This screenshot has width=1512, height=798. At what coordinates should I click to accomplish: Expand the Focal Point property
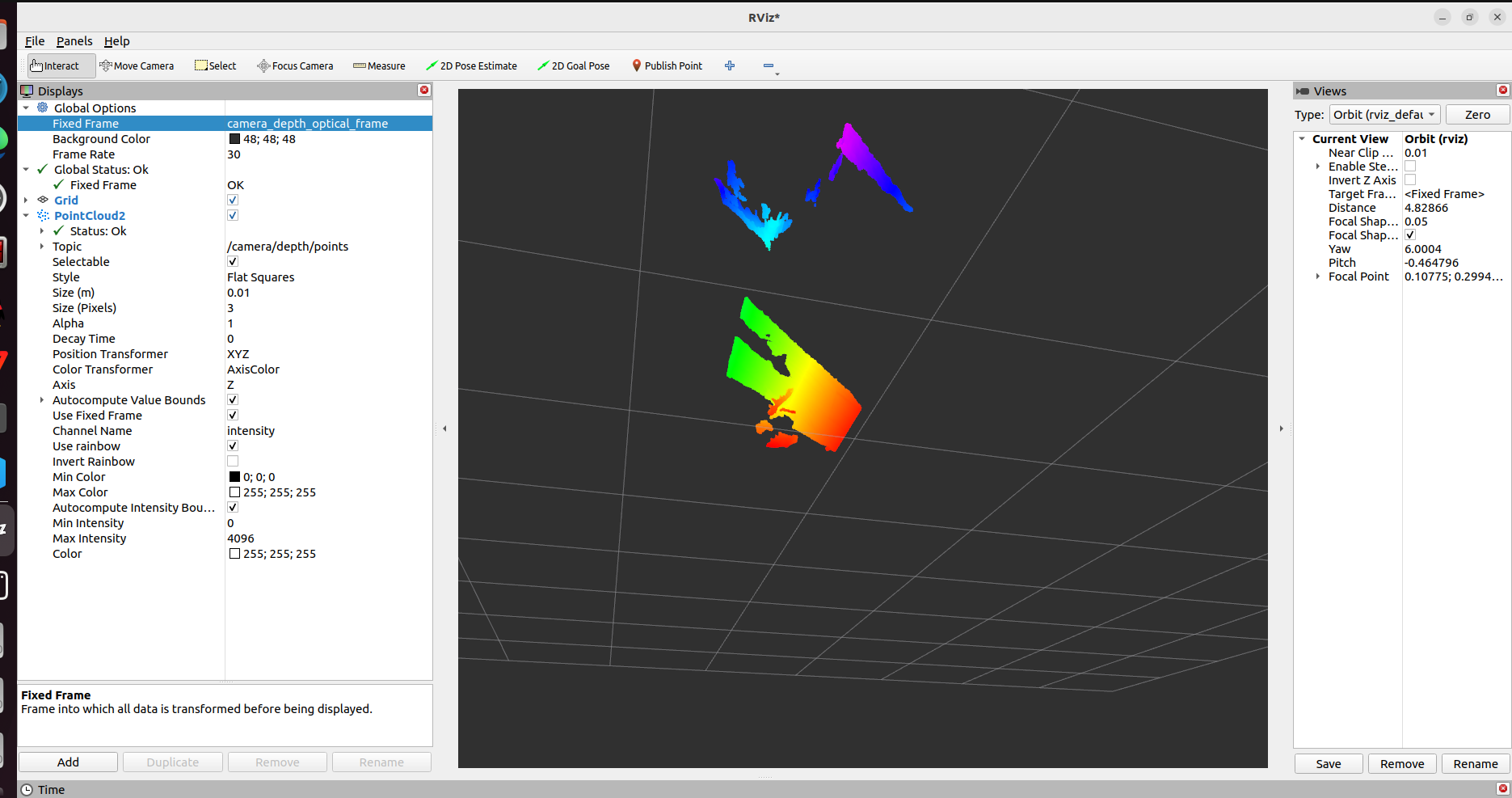pyautogui.click(x=1318, y=276)
